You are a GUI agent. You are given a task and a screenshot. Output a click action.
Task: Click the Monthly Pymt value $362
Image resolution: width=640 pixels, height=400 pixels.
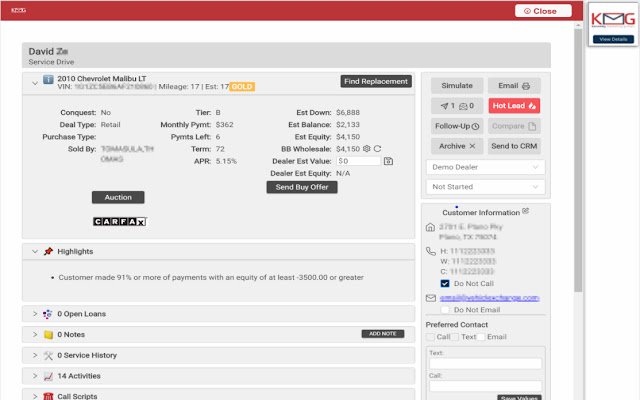tap(224, 124)
